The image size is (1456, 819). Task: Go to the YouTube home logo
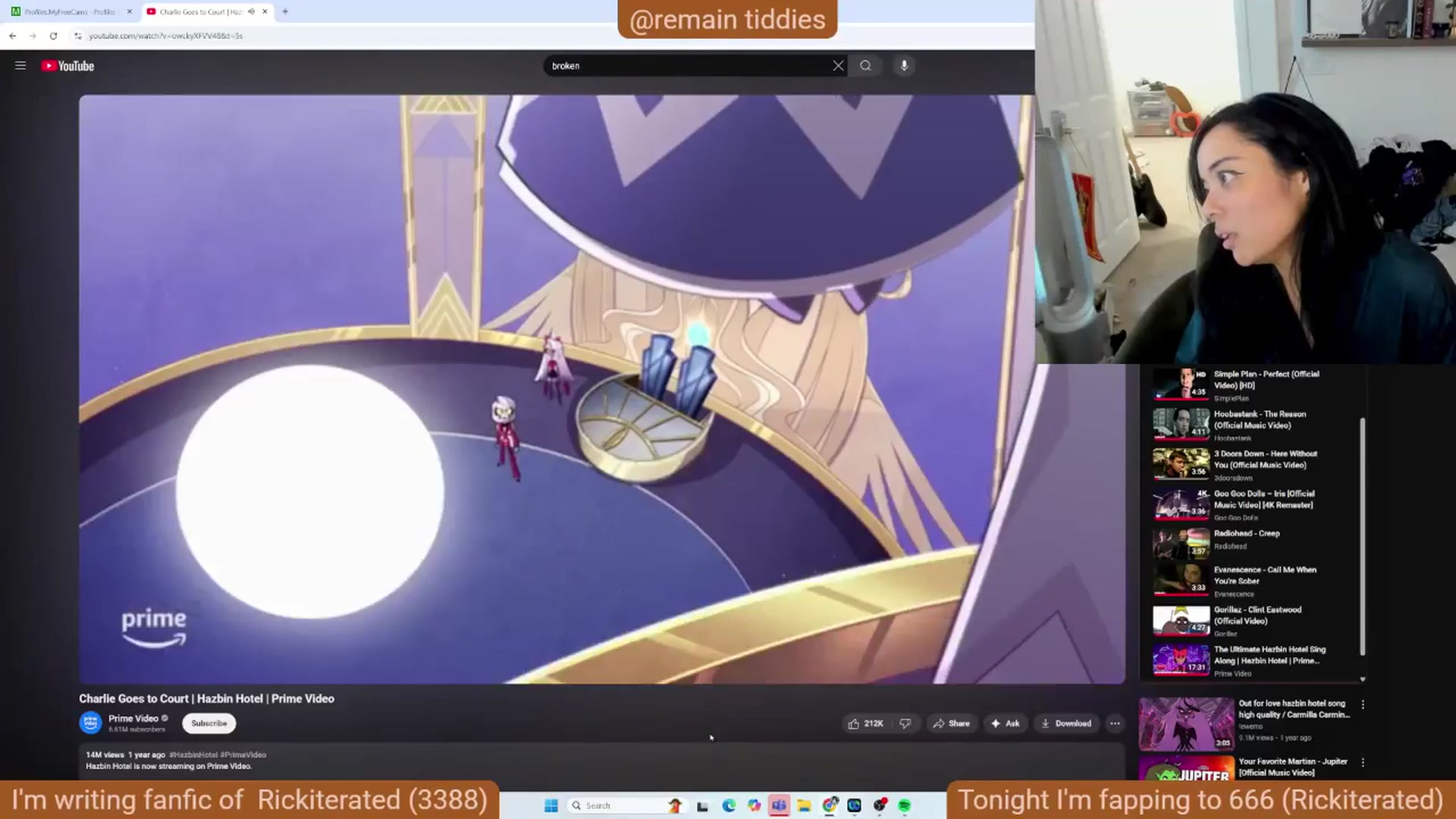click(x=67, y=66)
